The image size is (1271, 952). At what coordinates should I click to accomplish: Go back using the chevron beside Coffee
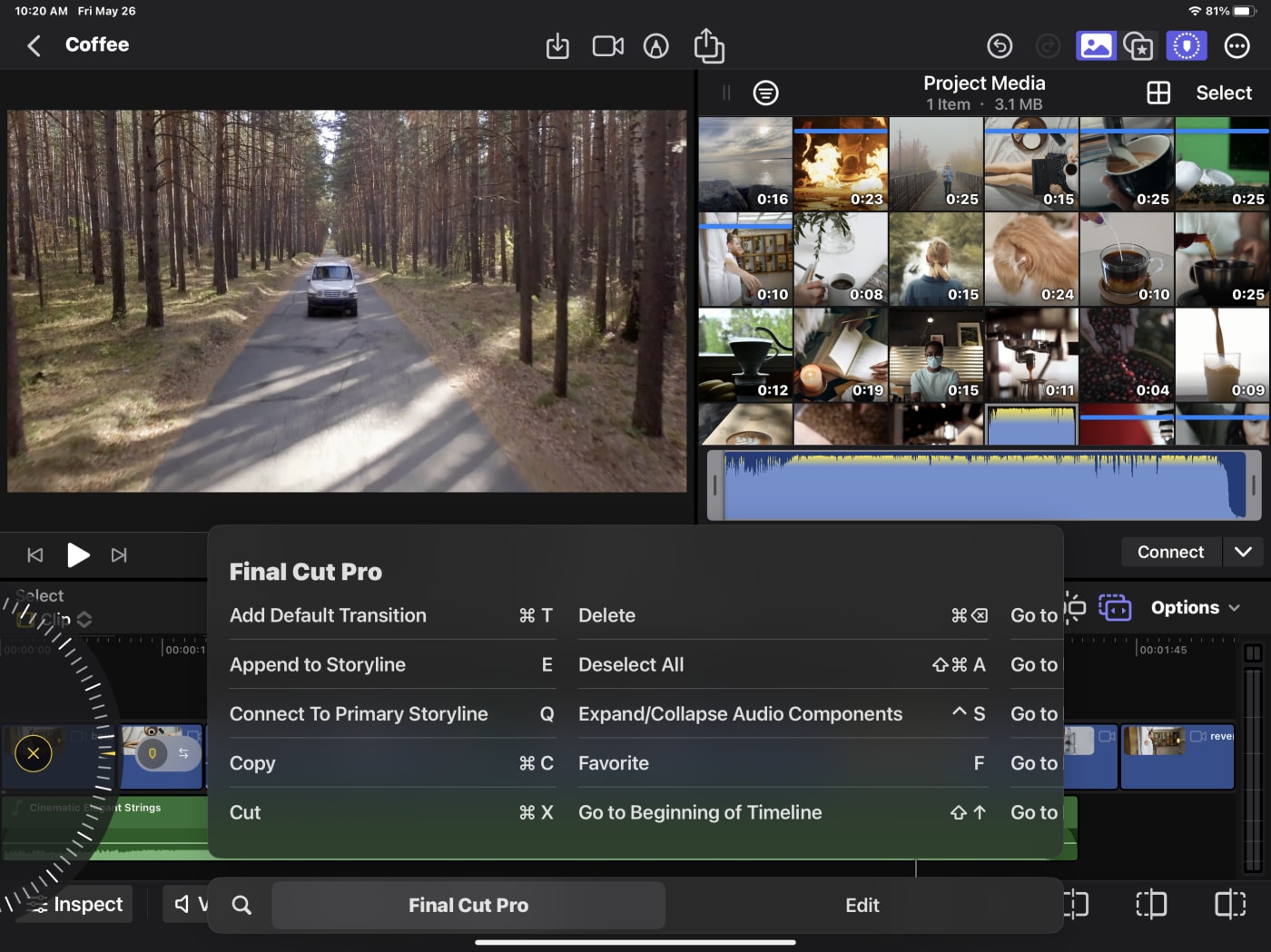click(34, 45)
